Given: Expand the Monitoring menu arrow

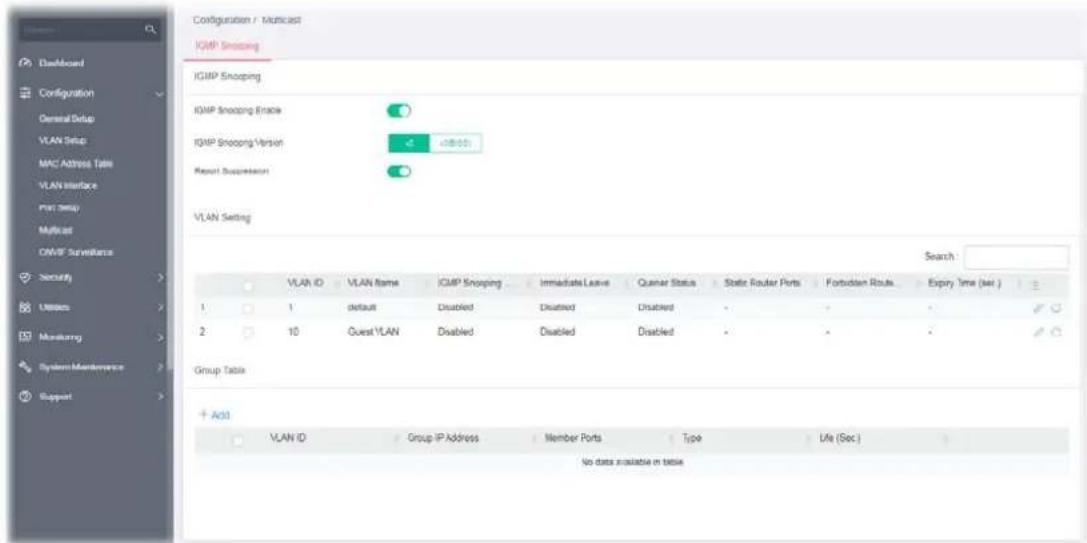Looking at the screenshot, I should (x=159, y=338).
